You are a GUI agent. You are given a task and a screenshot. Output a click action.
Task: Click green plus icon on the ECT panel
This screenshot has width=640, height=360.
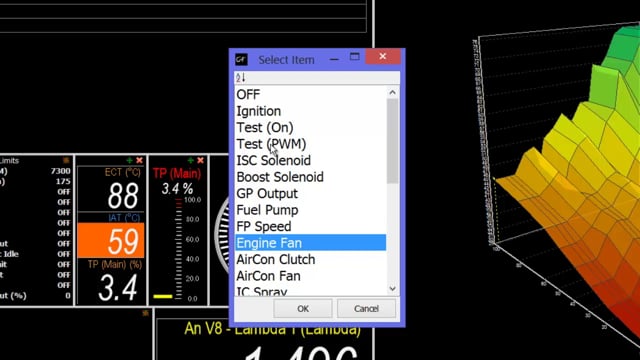coord(129,160)
